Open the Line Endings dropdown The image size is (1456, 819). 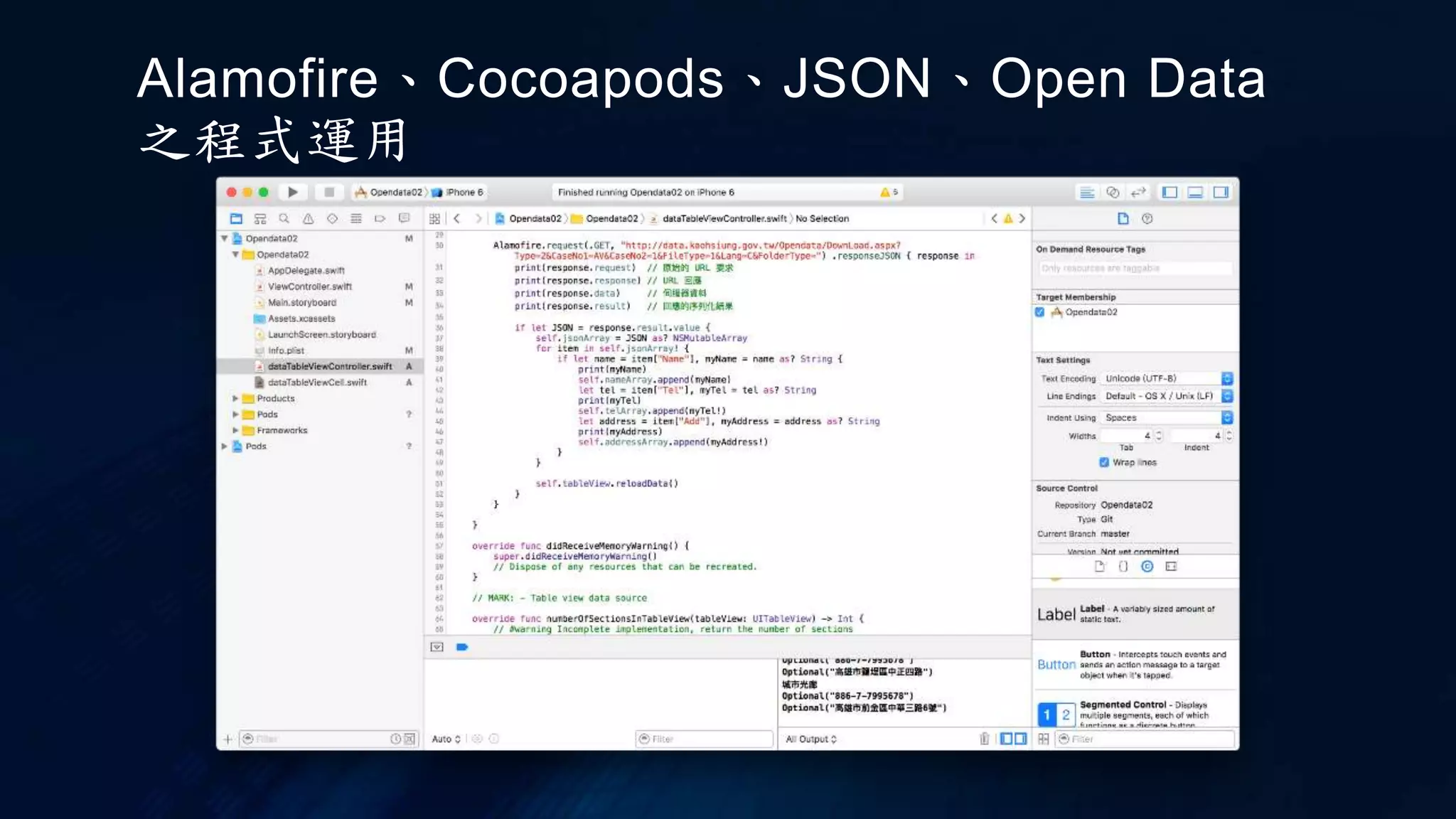pyautogui.click(x=1166, y=396)
